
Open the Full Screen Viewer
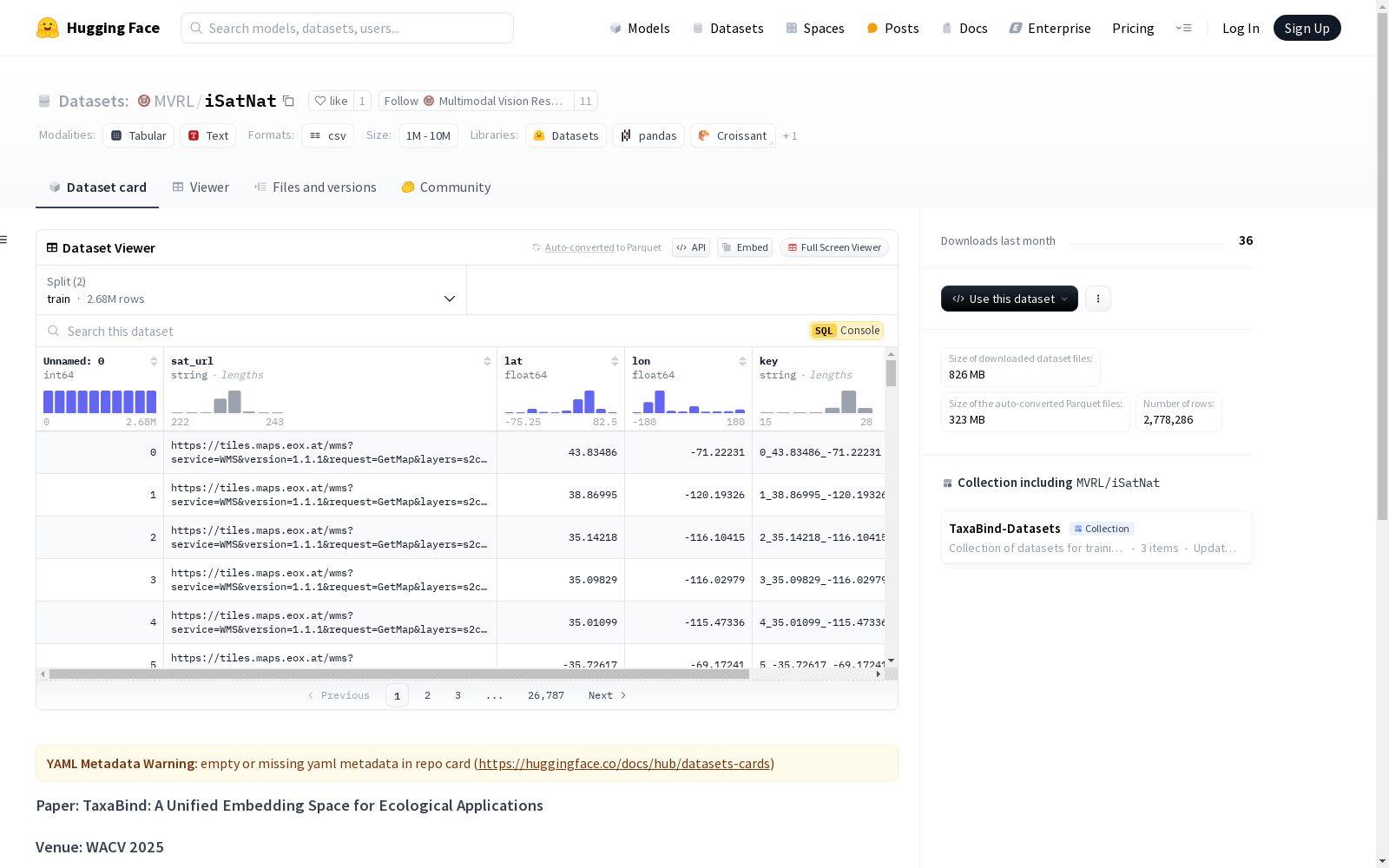(x=833, y=247)
